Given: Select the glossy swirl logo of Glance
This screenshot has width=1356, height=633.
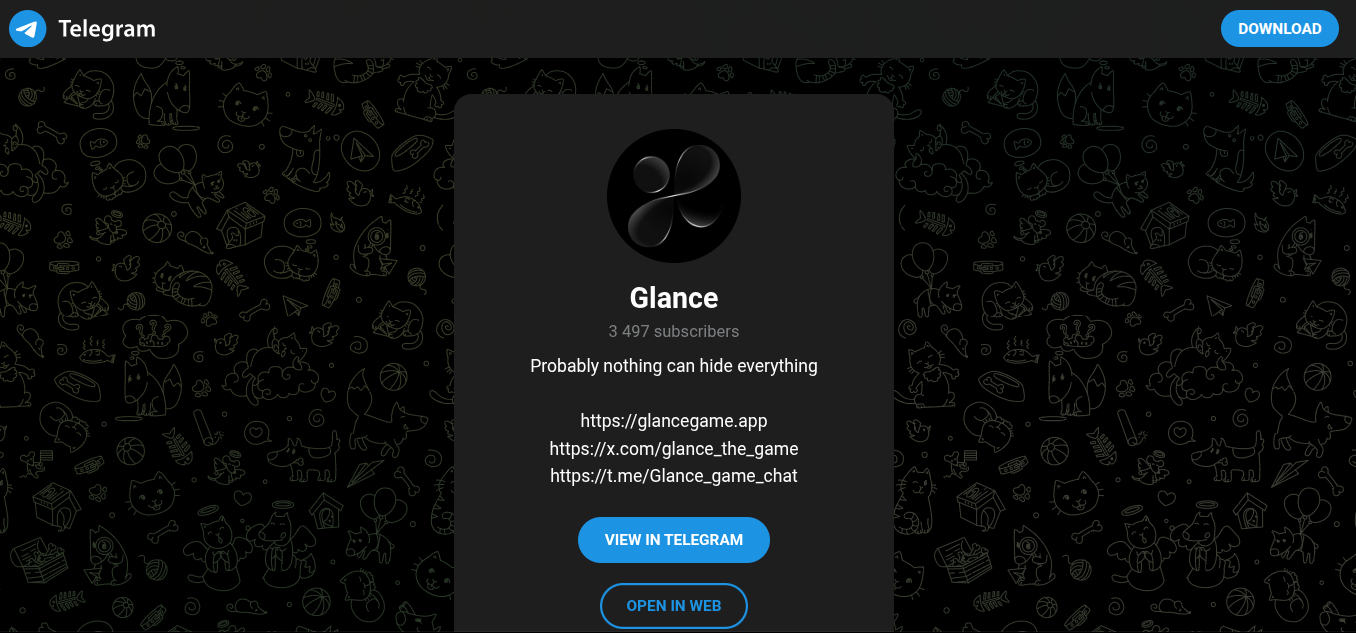Looking at the screenshot, I should tap(676, 195).
